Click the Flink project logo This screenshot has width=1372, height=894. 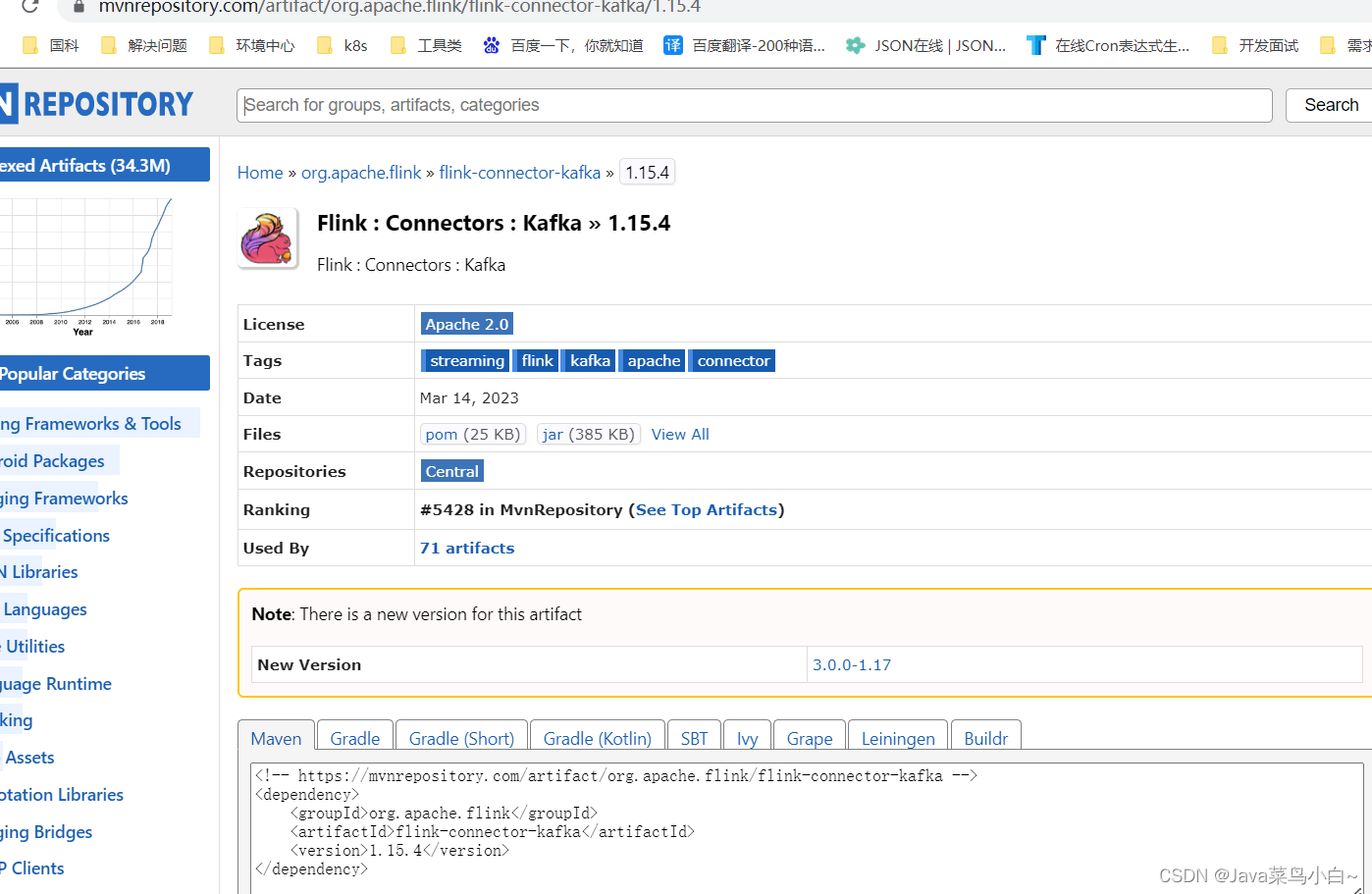267,237
